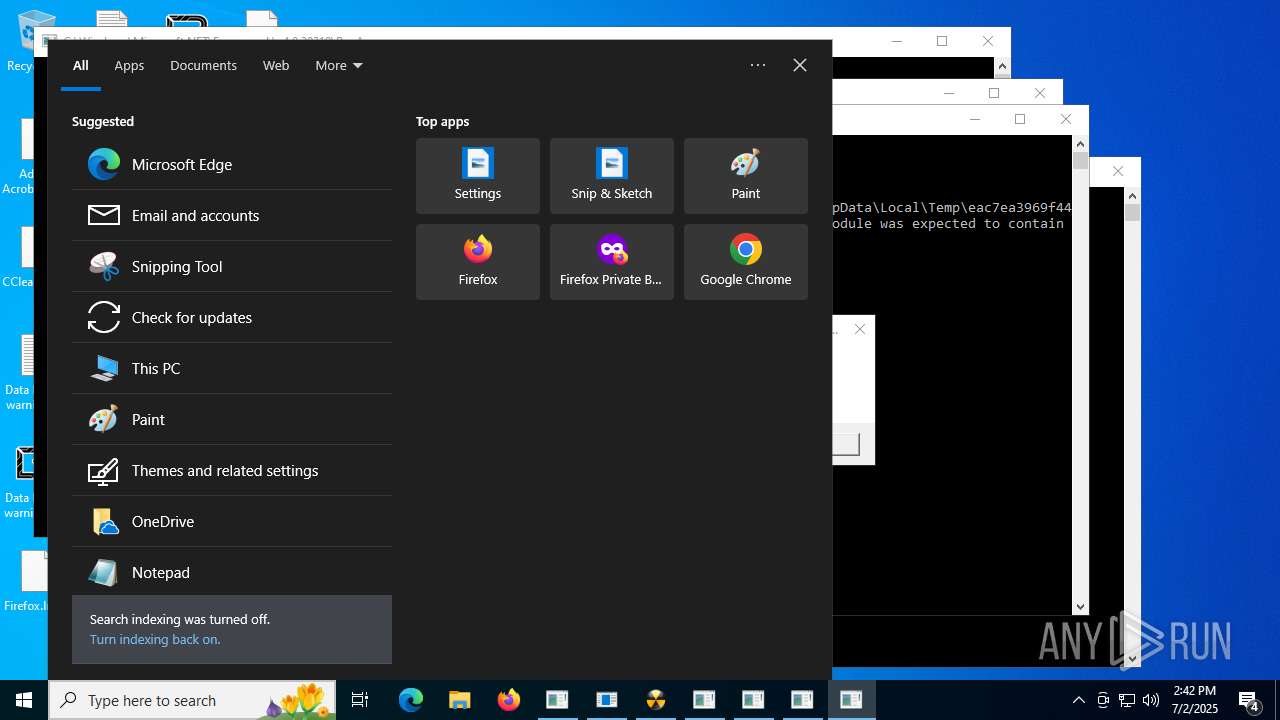Open network status tray icon
Viewport: 1280px width, 720px height.
(x=1127, y=700)
